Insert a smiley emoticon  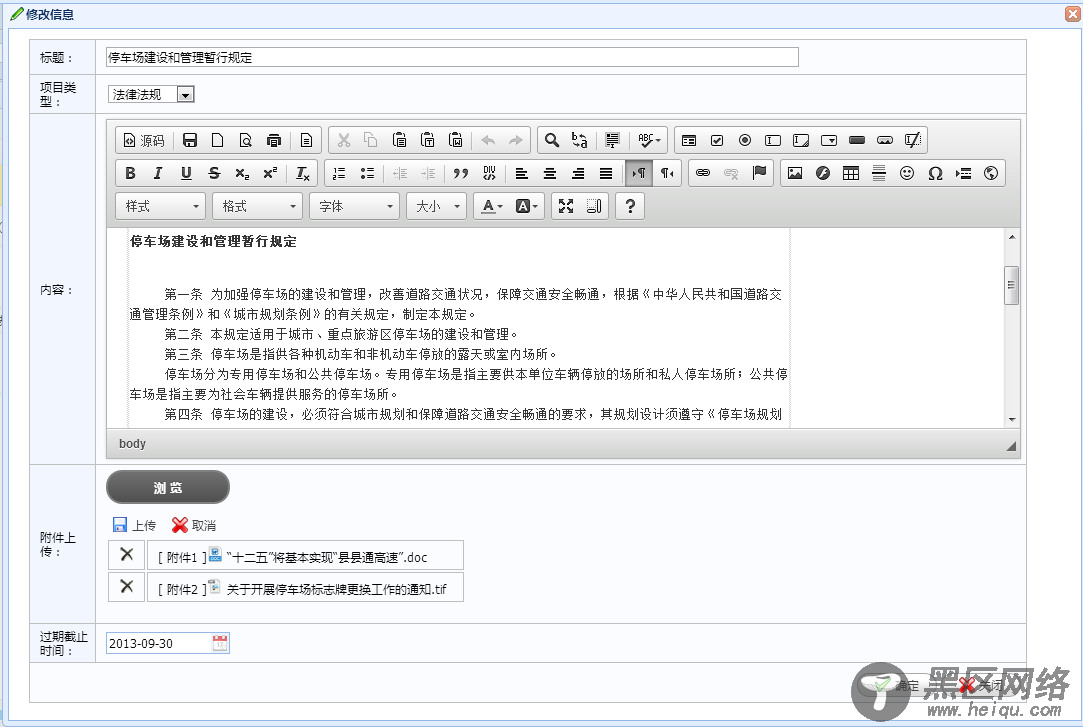(x=907, y=173)
